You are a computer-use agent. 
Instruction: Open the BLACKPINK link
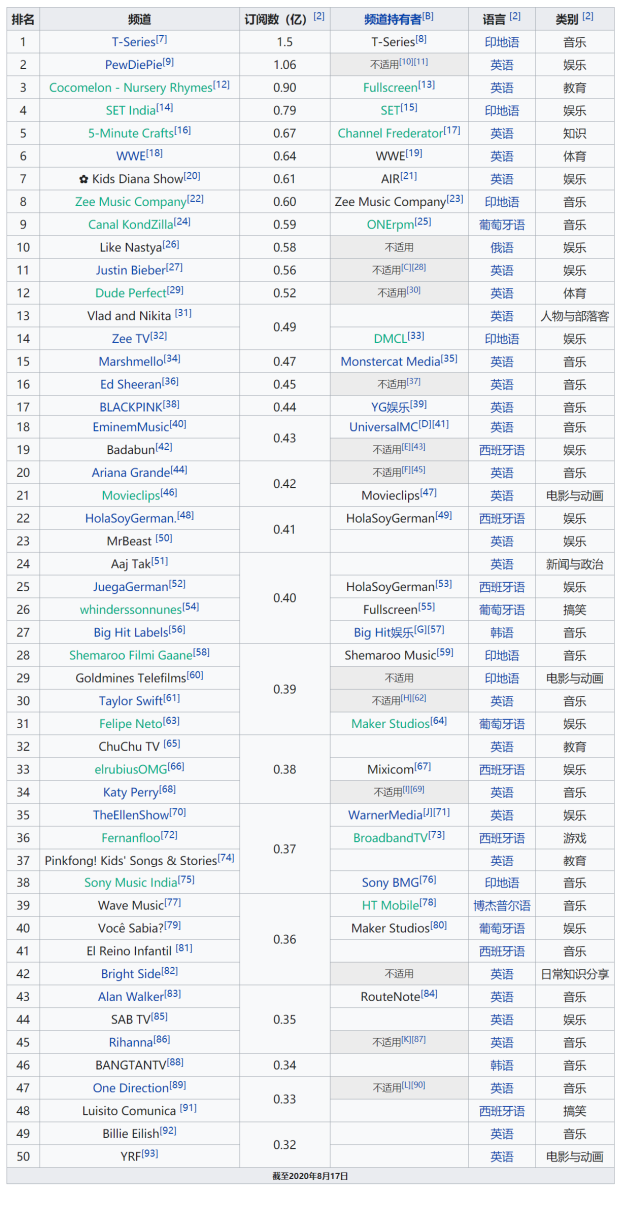[x=131, y=408]
